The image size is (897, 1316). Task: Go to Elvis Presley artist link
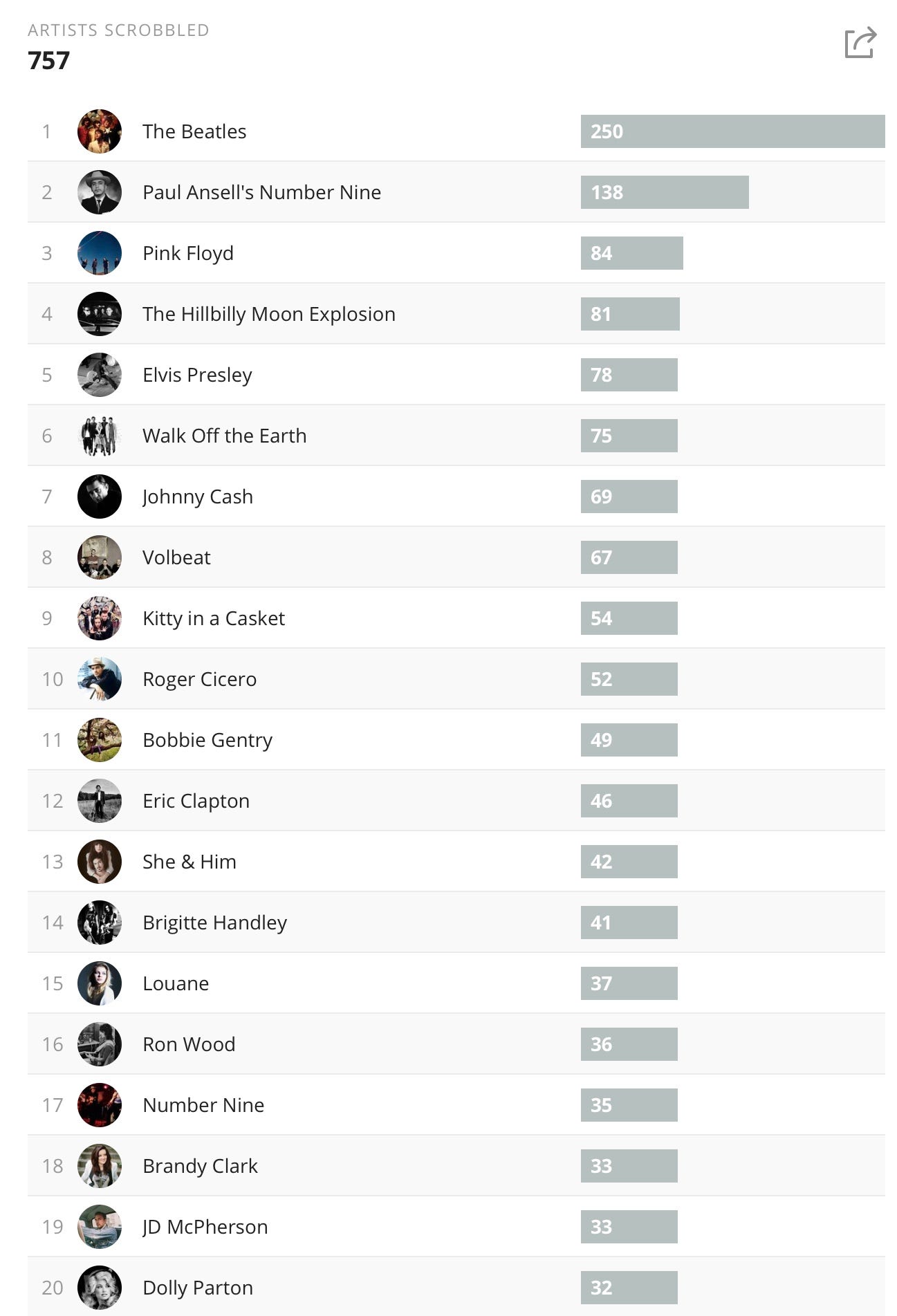click(197, 375)
